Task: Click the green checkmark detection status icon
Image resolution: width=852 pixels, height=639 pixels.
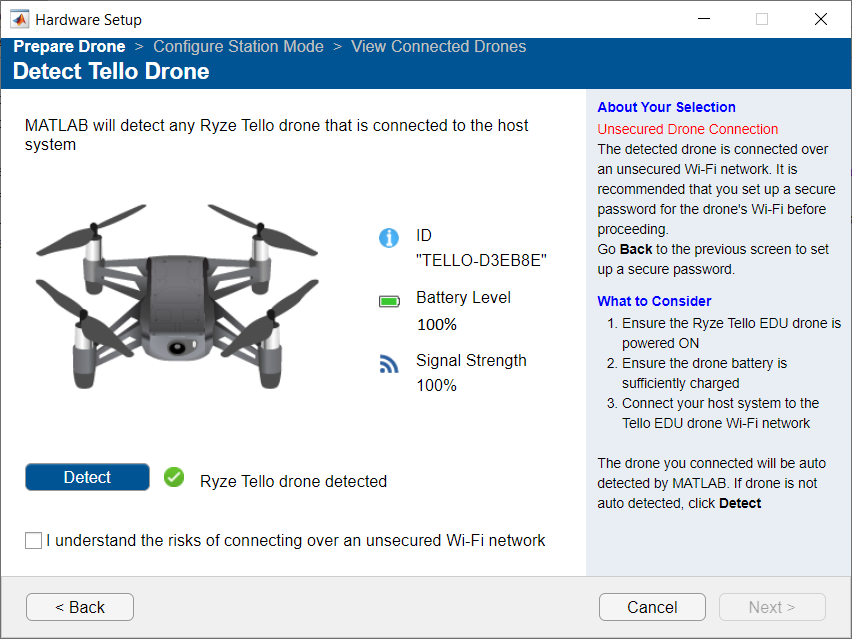Action: (174, 478)
